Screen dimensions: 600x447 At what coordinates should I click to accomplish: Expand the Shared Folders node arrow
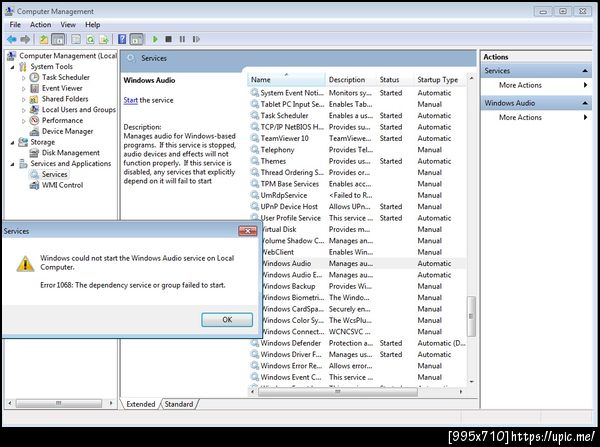[x=24, y=99]
